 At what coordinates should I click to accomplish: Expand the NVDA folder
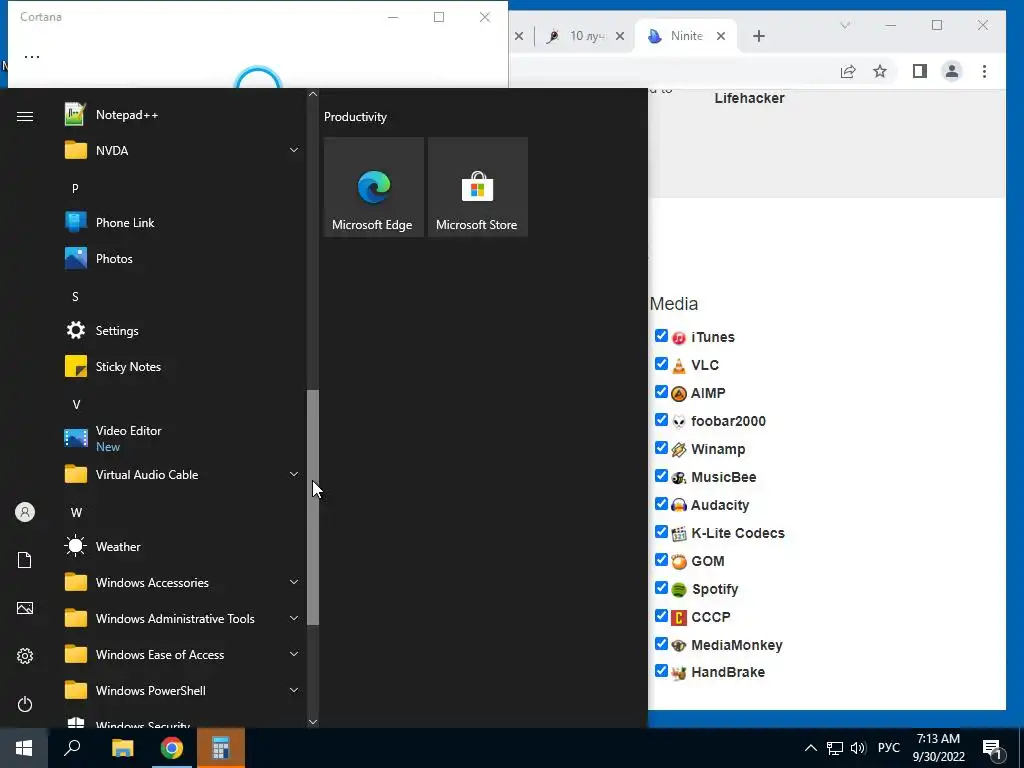coord(182,151)
